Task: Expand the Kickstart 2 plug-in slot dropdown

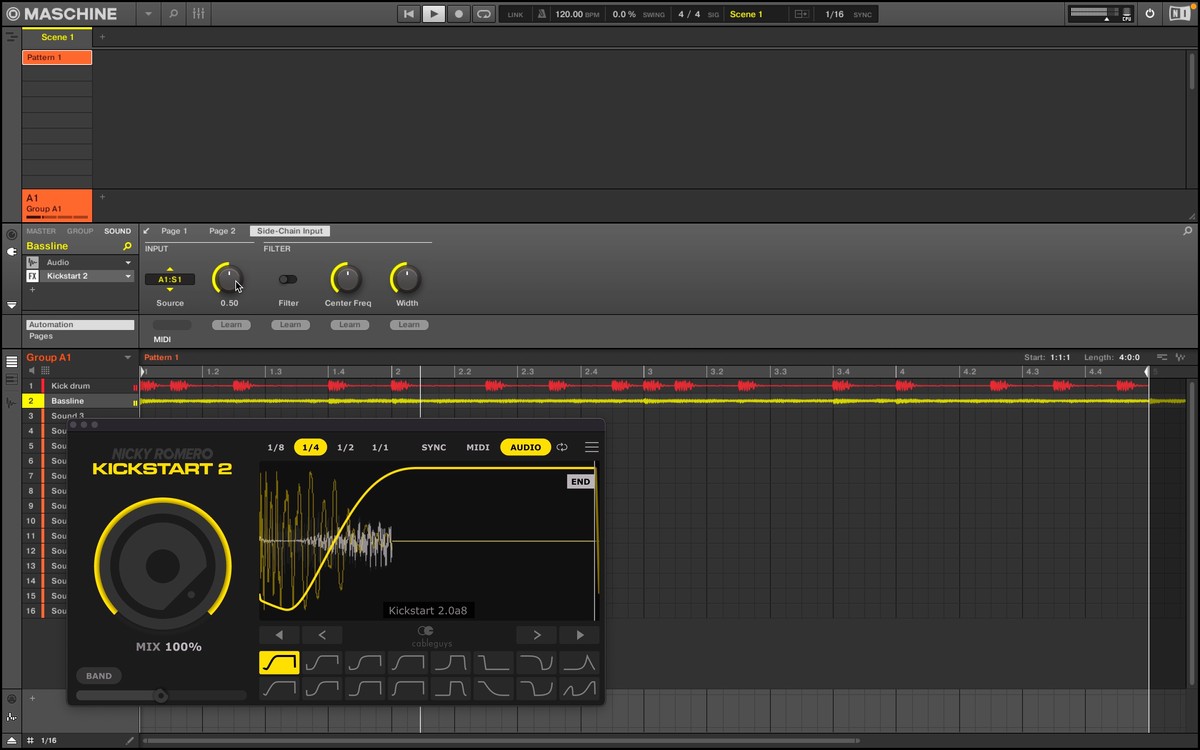Action: point(128,276)
